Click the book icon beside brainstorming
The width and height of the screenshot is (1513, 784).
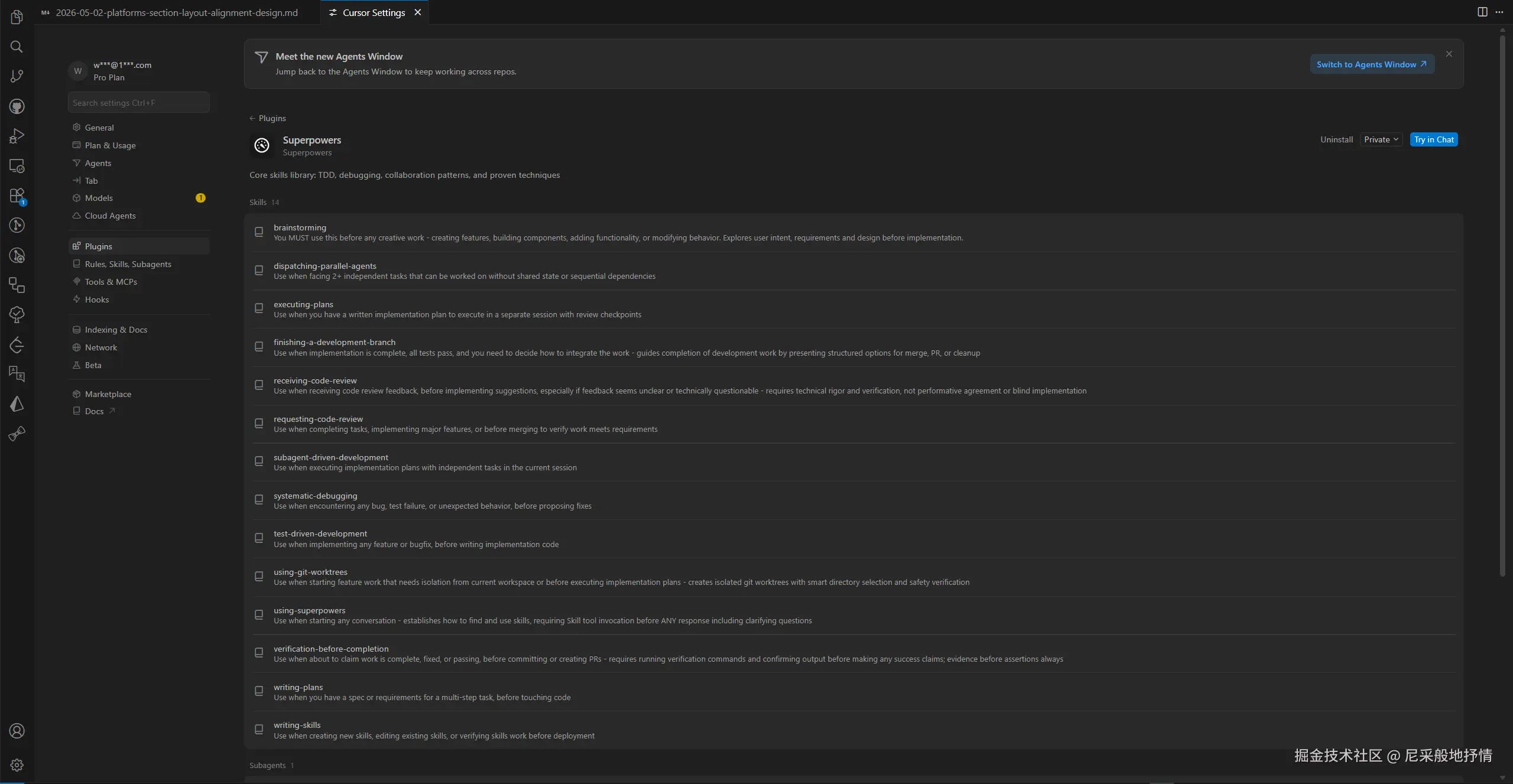pyautogui.click(x=259, y=232)
